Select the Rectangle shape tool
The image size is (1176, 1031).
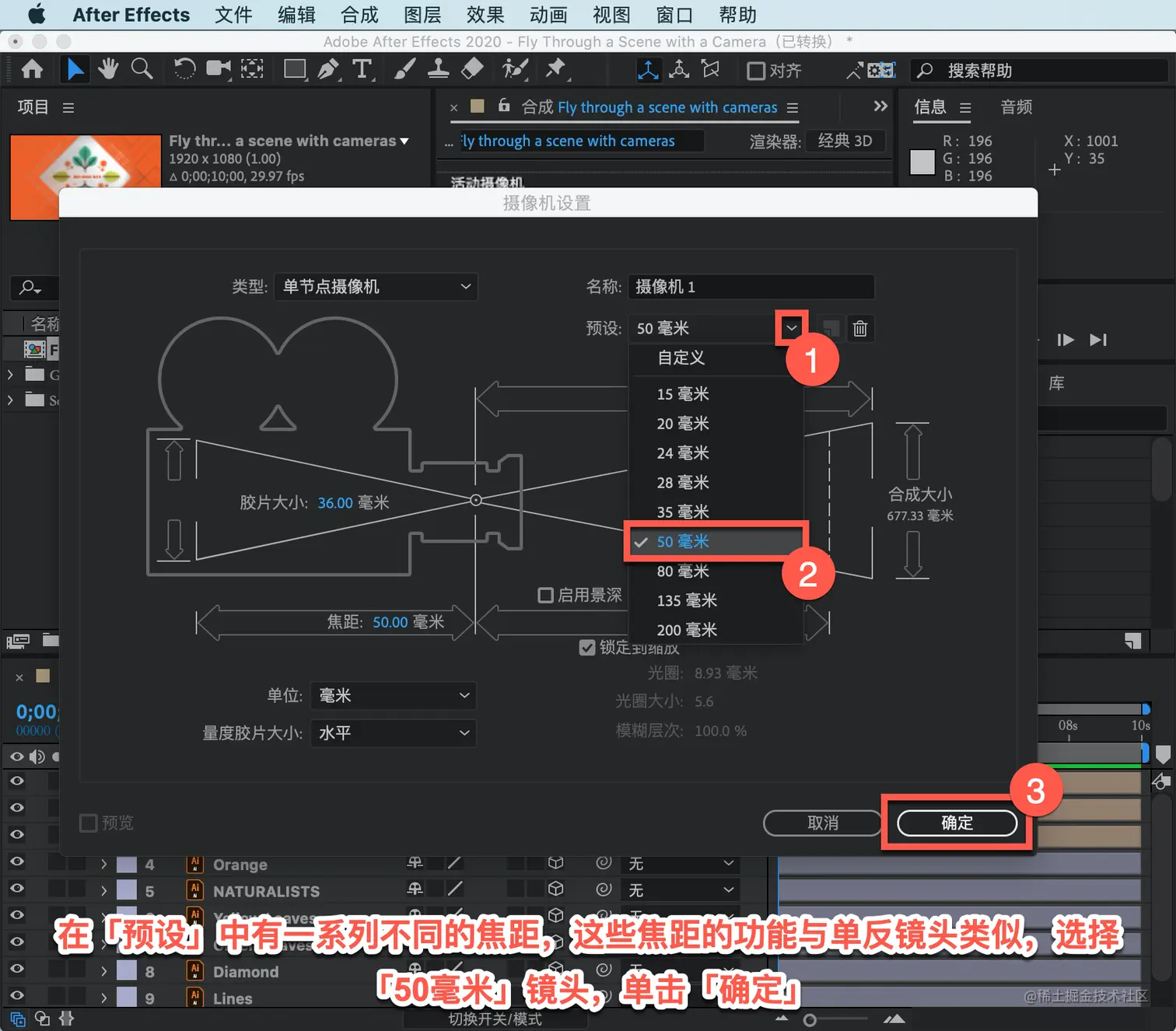(295, 70)
